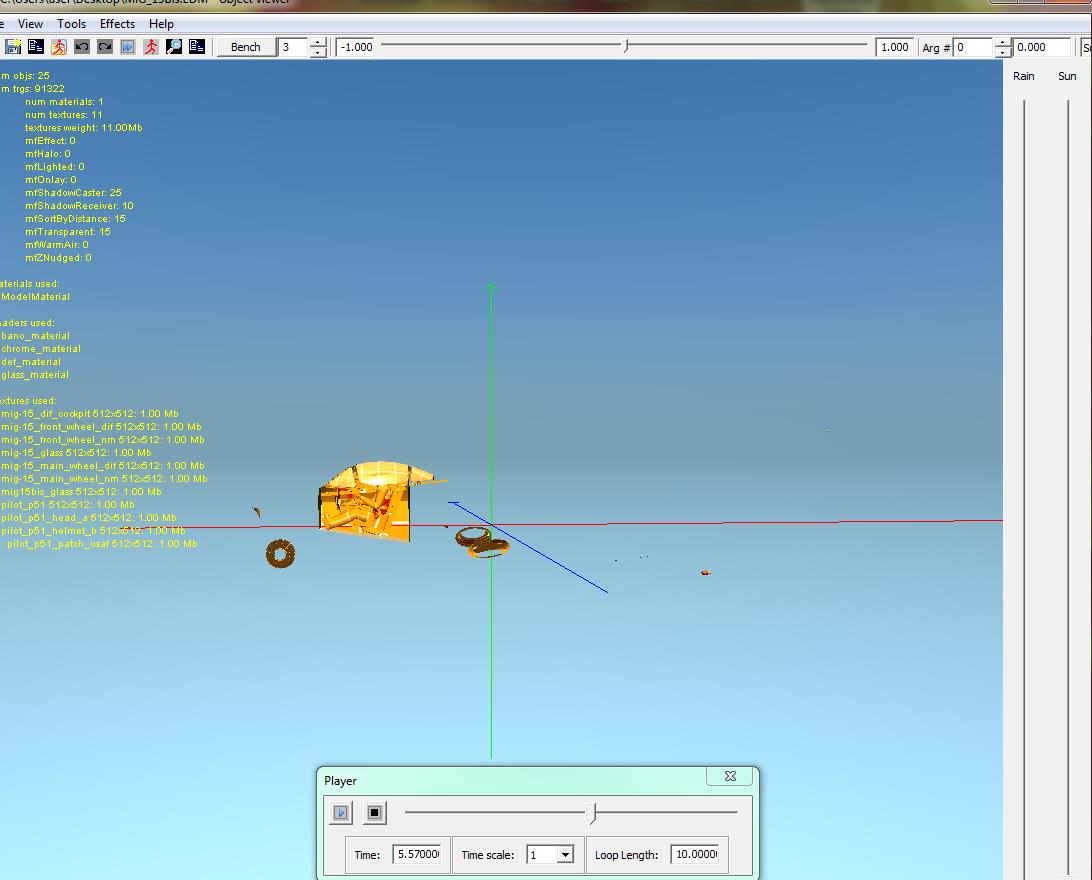The height and width of the screenshot is (880, 1092).
Task: Click the Sun vertical slider track
Action: click(1068, 487)
